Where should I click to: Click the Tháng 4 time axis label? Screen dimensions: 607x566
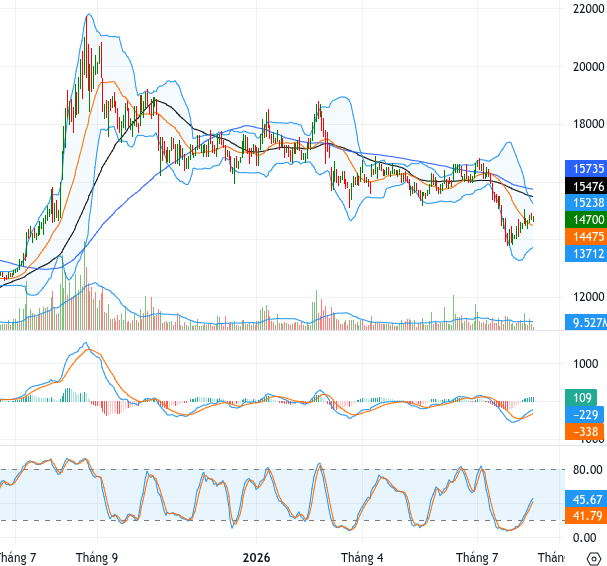[x=362, y=558]
